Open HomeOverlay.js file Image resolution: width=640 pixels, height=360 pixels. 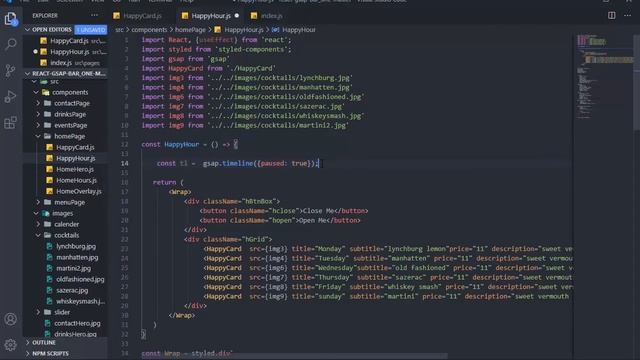point(79,191)
